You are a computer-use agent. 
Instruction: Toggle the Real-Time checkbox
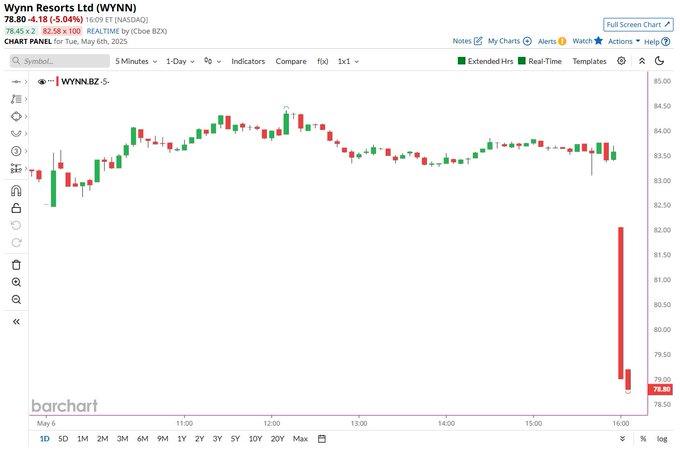pyautogui.click(x=522, y=61)
